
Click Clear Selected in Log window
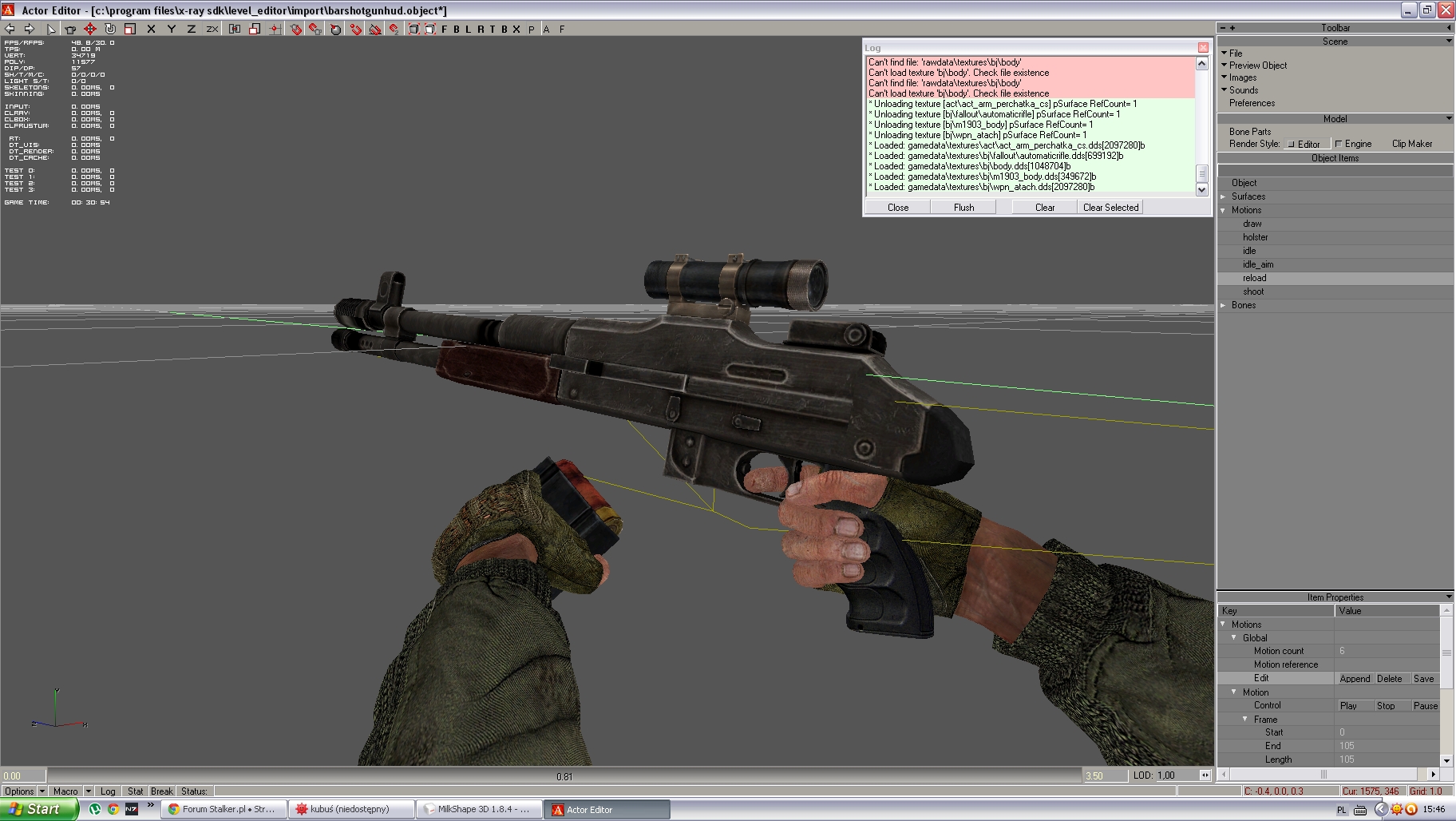coord(1110,207)
